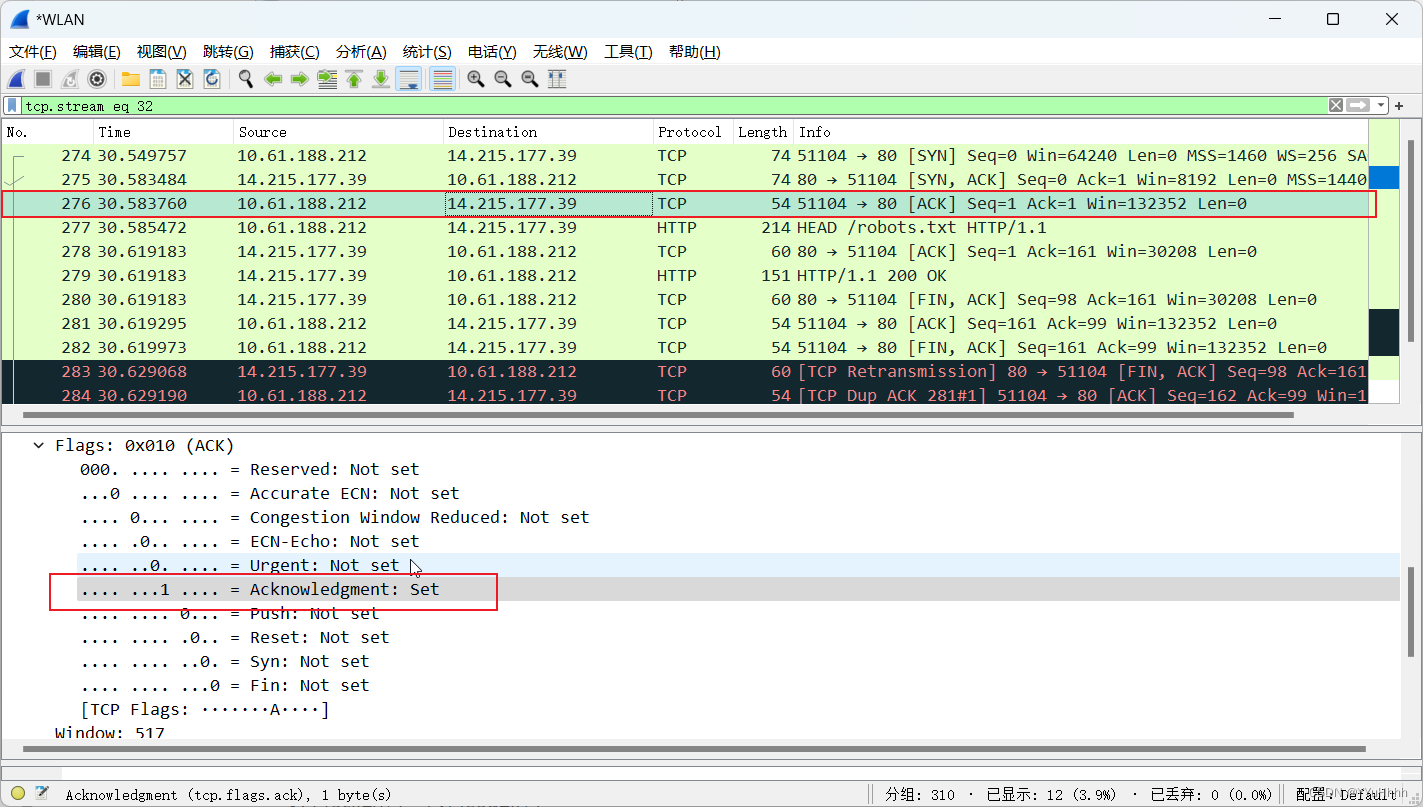Open the 分析(A) menu
Screen dimensions: 1423x807
click(x=361, y=52)
